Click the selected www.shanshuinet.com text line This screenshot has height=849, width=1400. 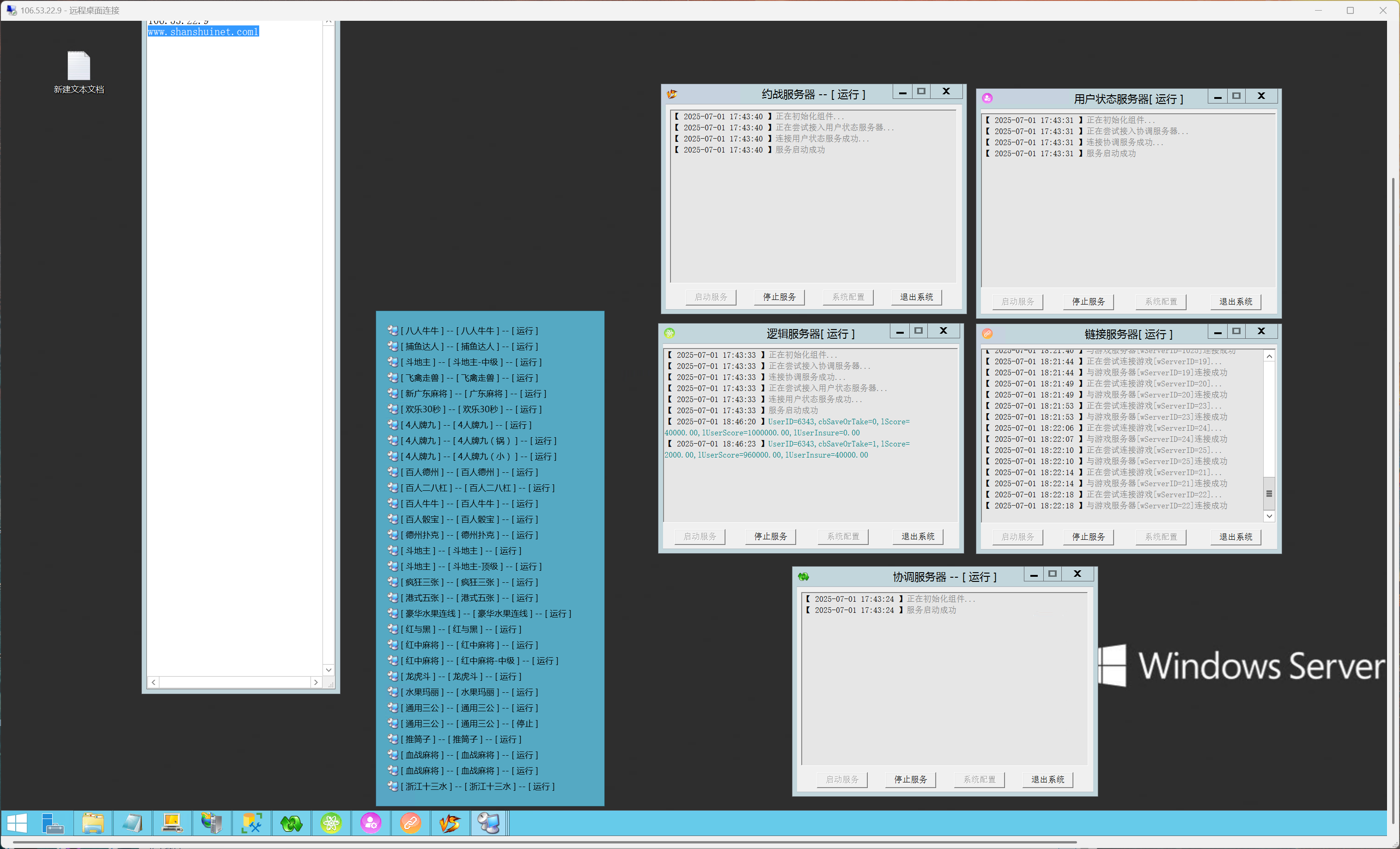click(203, 32)
